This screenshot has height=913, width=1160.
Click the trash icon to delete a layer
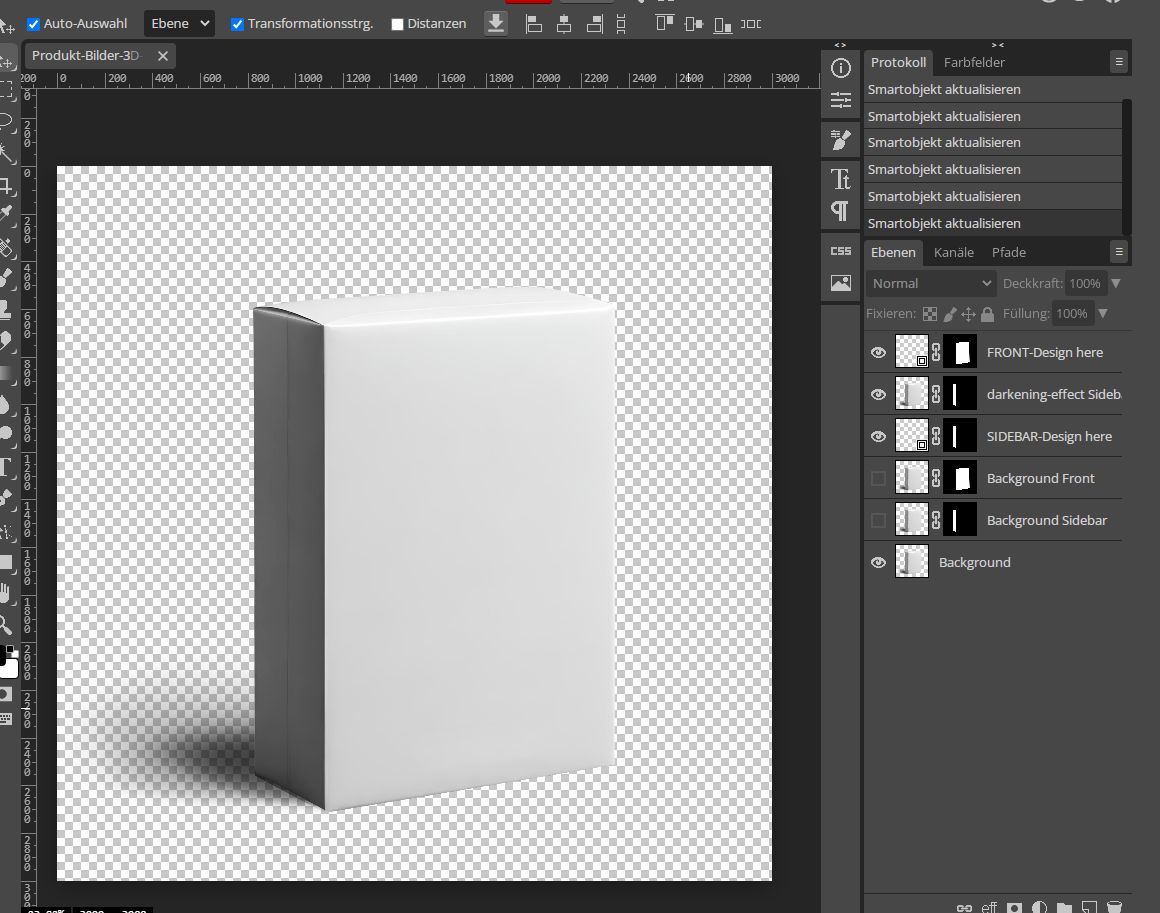[1113, 906]
